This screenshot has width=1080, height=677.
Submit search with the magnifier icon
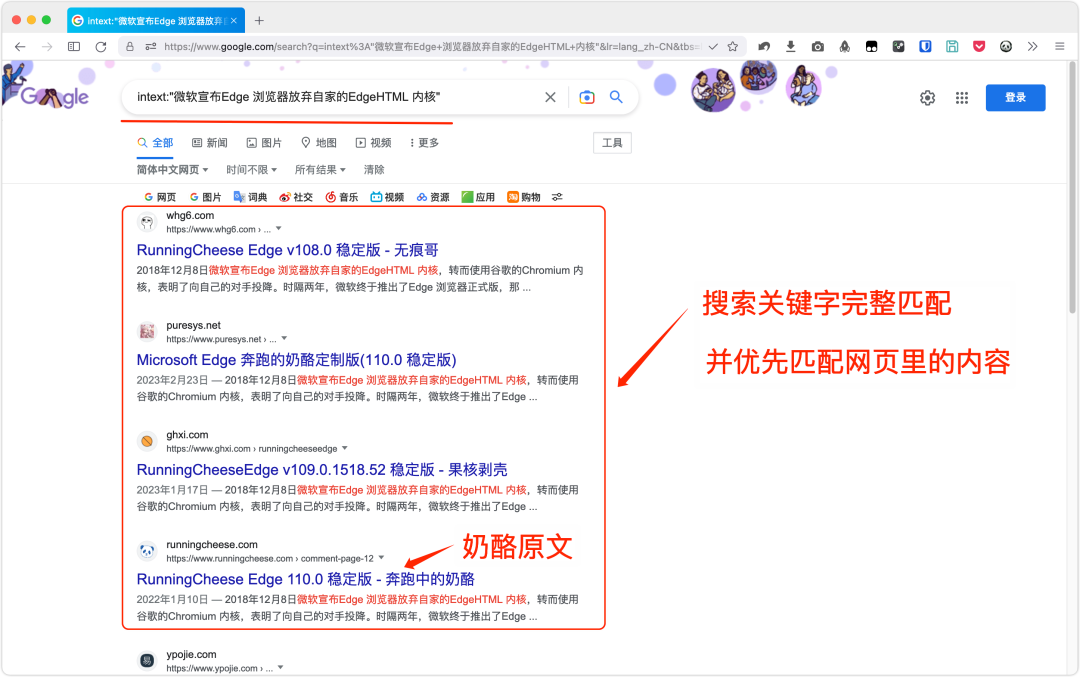pyautogui.click(x=616, y=97)
